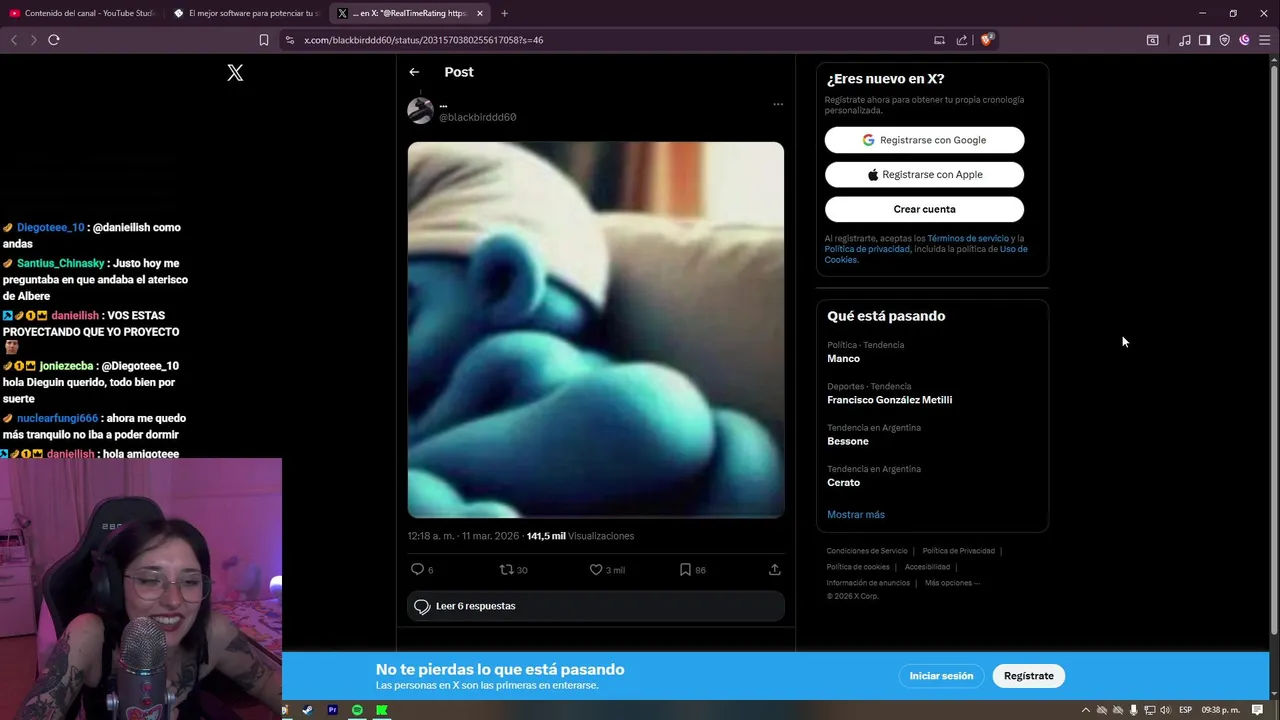Open the Brave VPN shield icon

(1224, 40)
